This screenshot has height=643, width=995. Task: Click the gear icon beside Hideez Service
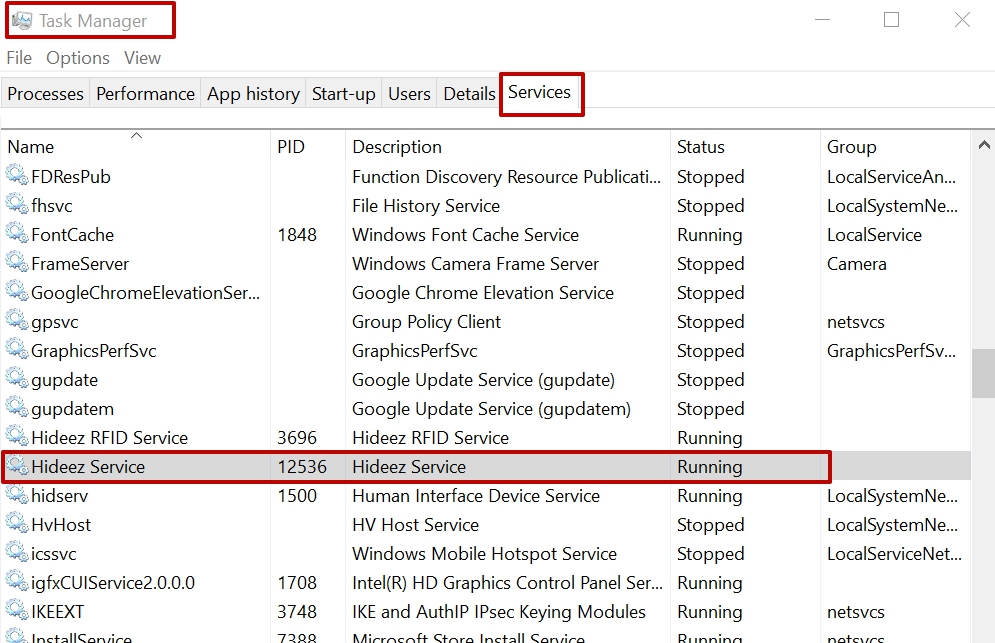point(17,467)
